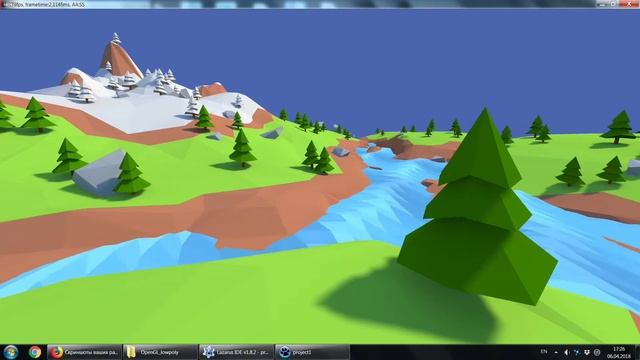Switch to the Lazarus IDE taskbar button

tap(236, 352)
